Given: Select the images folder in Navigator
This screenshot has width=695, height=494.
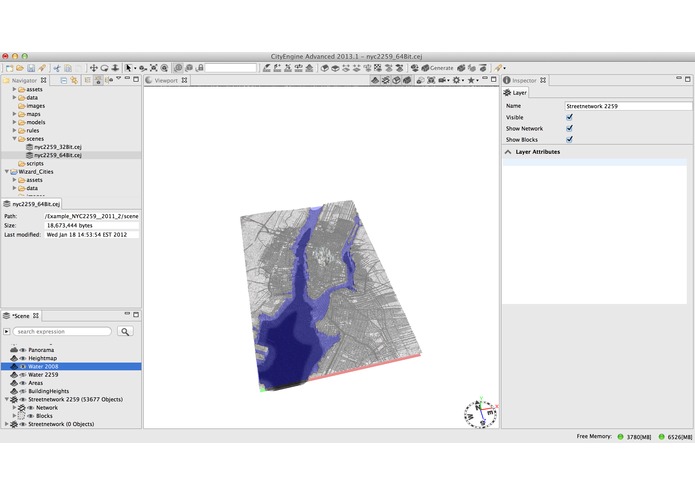Looking at the screenshot, I should point(31,106).
